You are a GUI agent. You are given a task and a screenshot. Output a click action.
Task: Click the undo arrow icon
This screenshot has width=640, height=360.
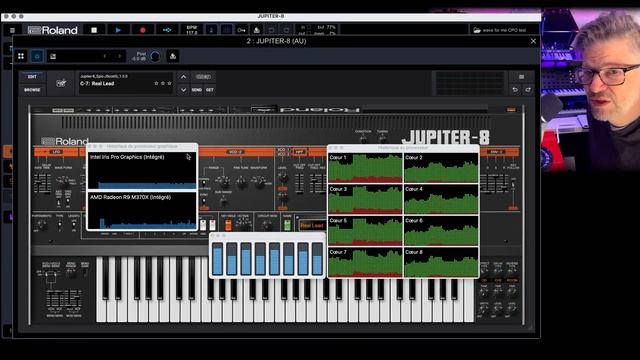pyautogui.click(x=515, y=90)
